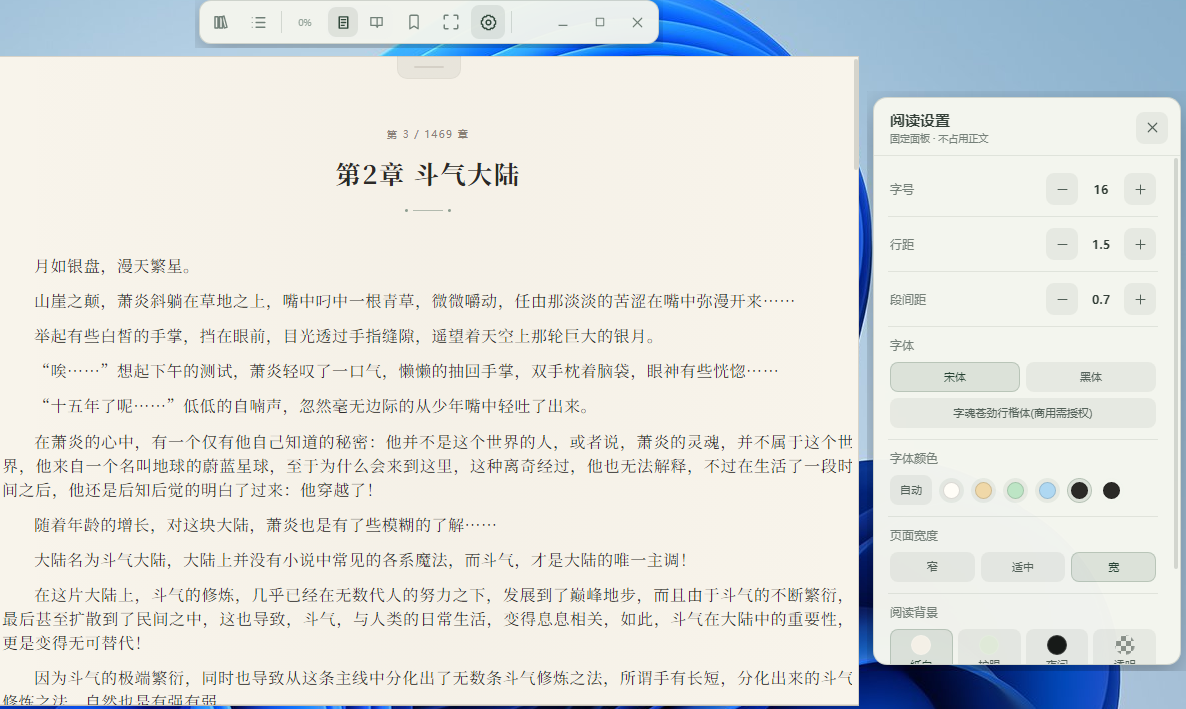Add a bookmark from the toolbar
Image resolution: width=1186 pixels, height=709 pixels.
414,23
